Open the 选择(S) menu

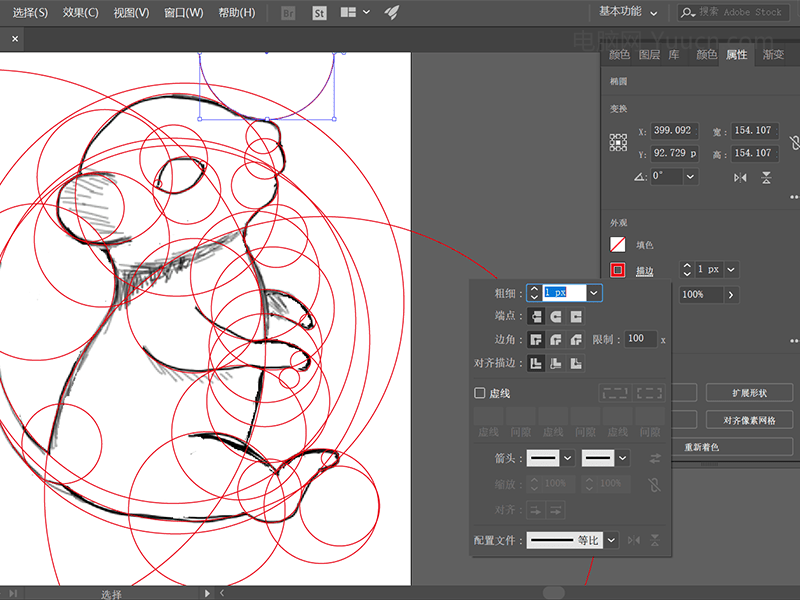coord(30,13)
